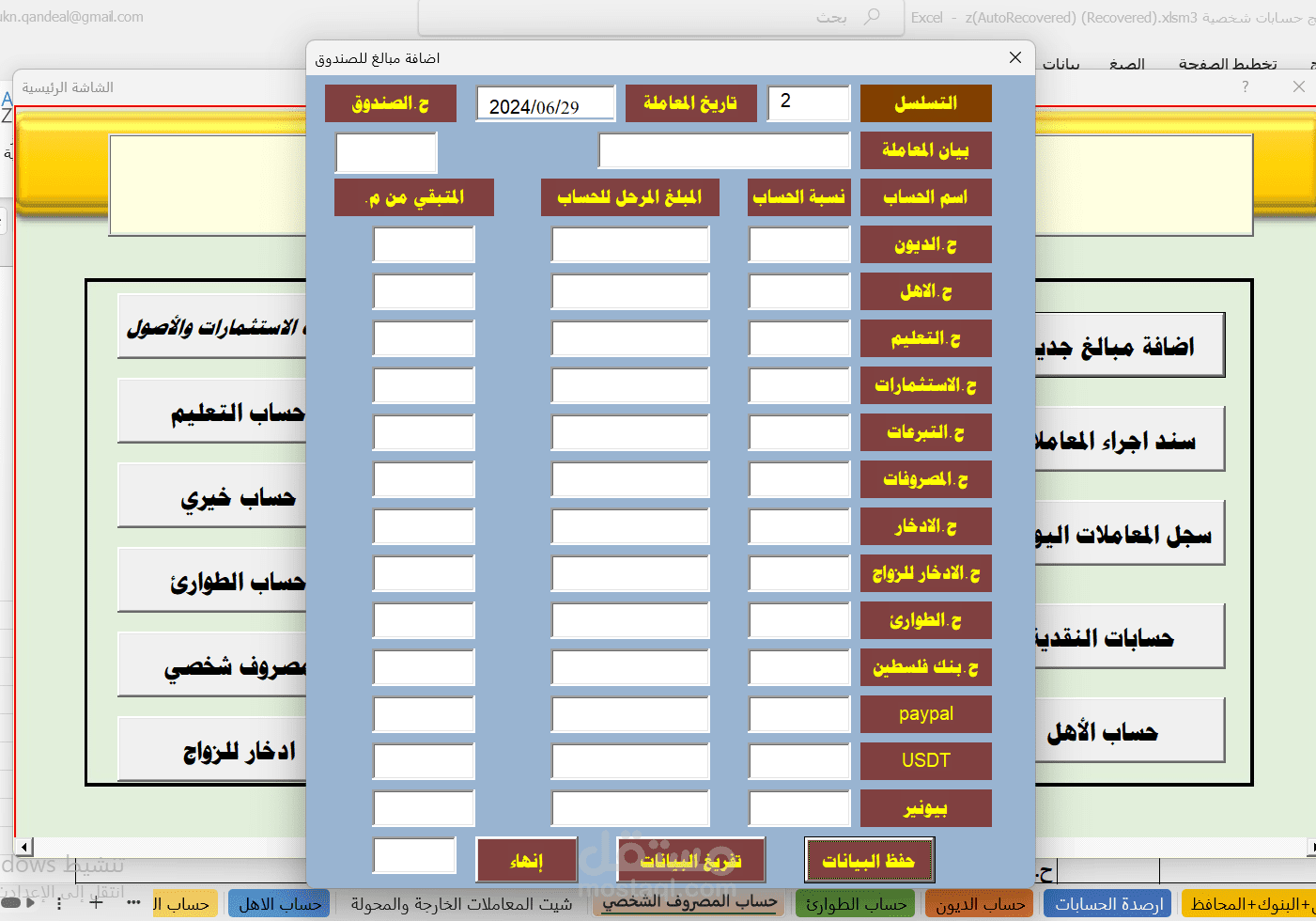Viewport: 1316px width, 921px height.
Task: Open the الصيغ ribbon tab
Action: (x=1126, y=64)
